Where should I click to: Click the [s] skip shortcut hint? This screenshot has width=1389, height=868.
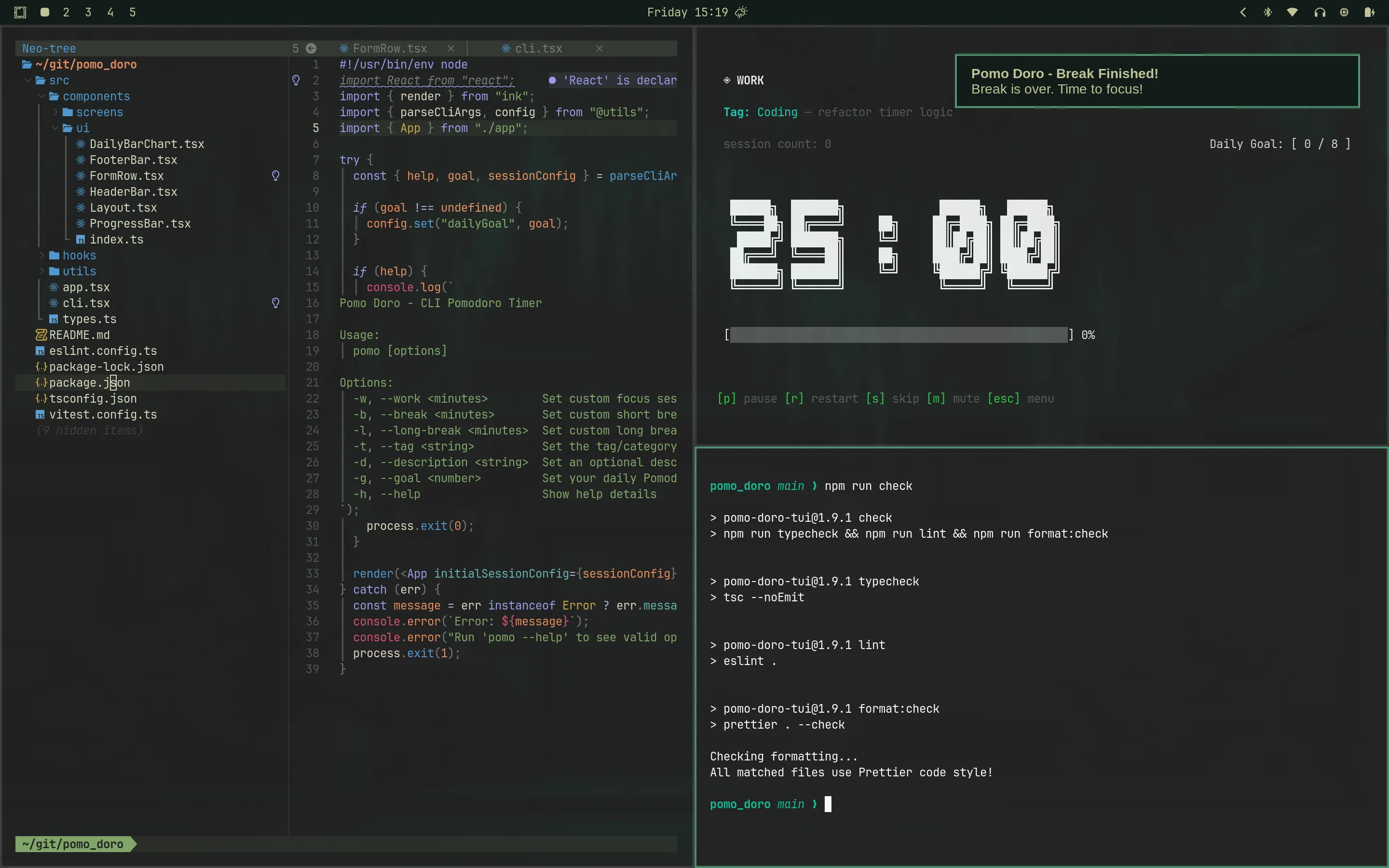click(892, 398)
